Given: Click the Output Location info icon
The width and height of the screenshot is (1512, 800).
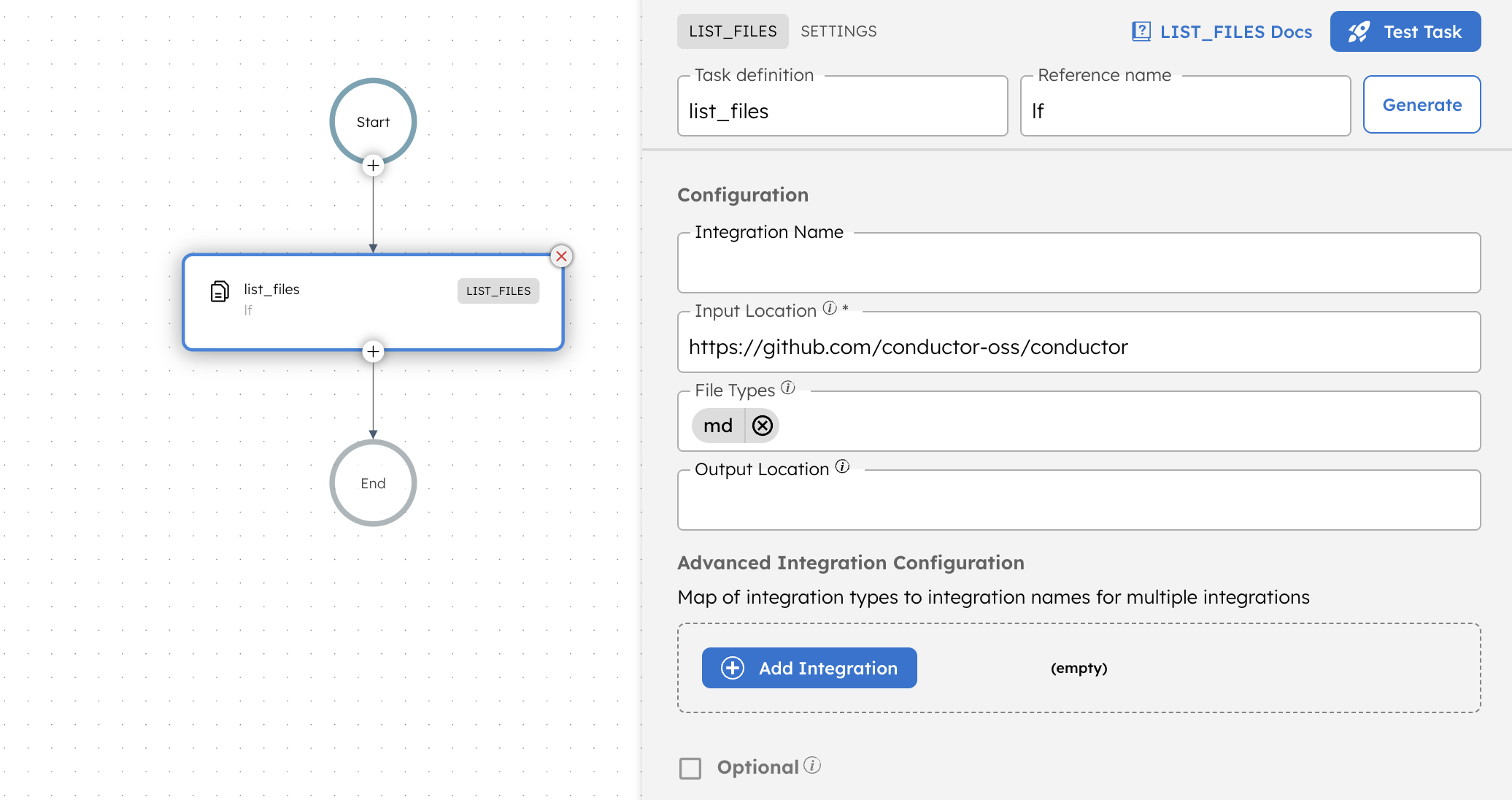Looking at the screenshot, I should (843, 466).
